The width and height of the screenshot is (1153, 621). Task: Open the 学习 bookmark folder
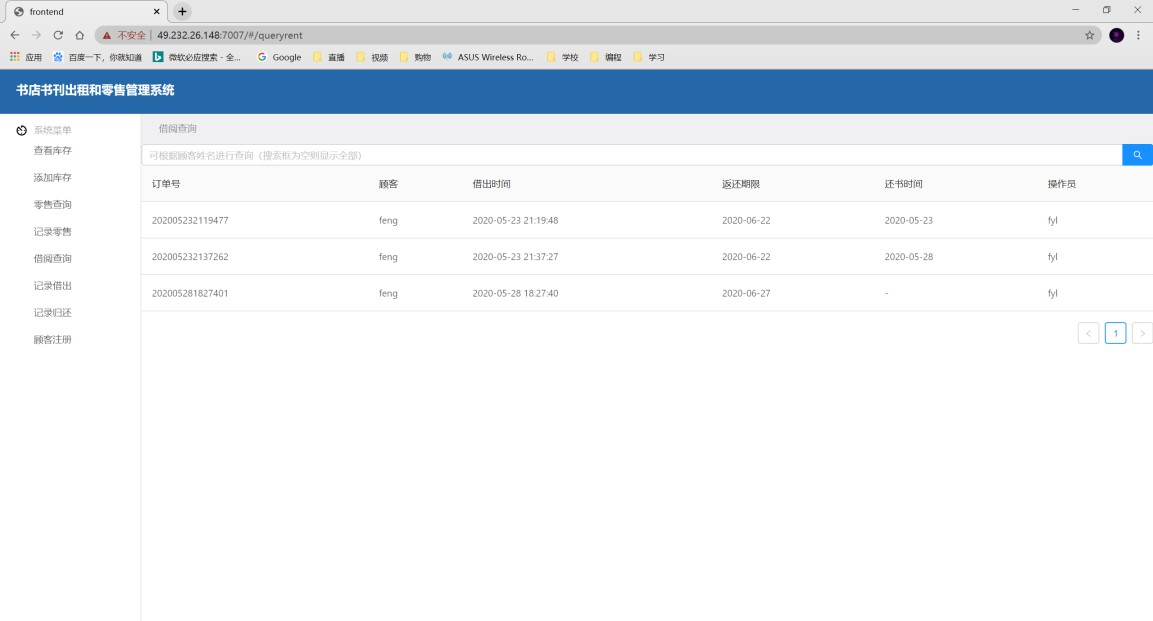(649, 57)
